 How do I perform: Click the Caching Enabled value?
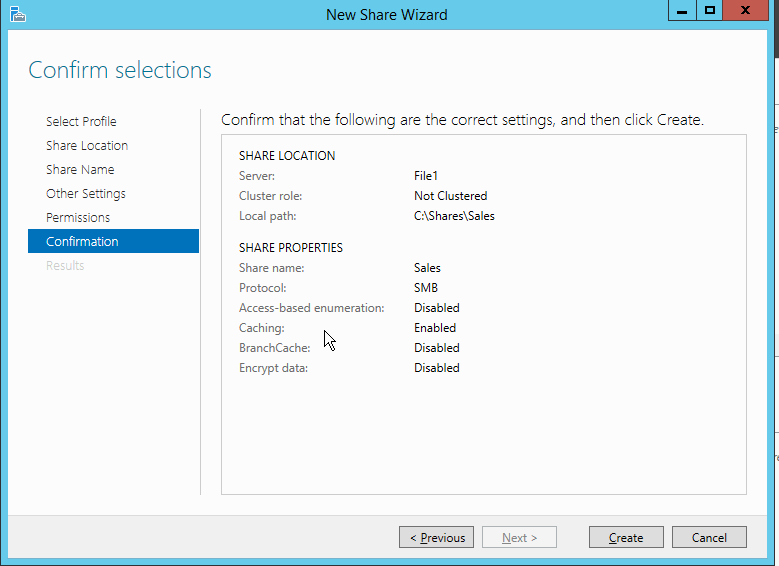pyautogui.click(x=435, y=328)
